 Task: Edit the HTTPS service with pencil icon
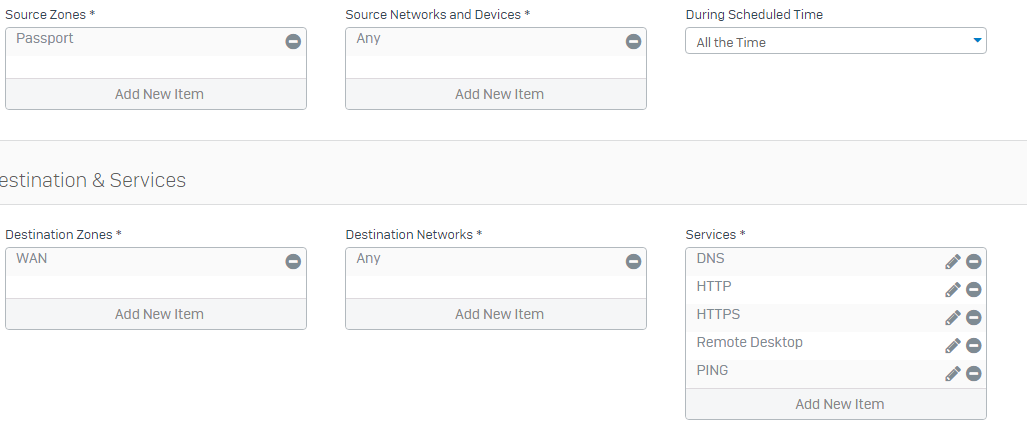pos(953,318)
